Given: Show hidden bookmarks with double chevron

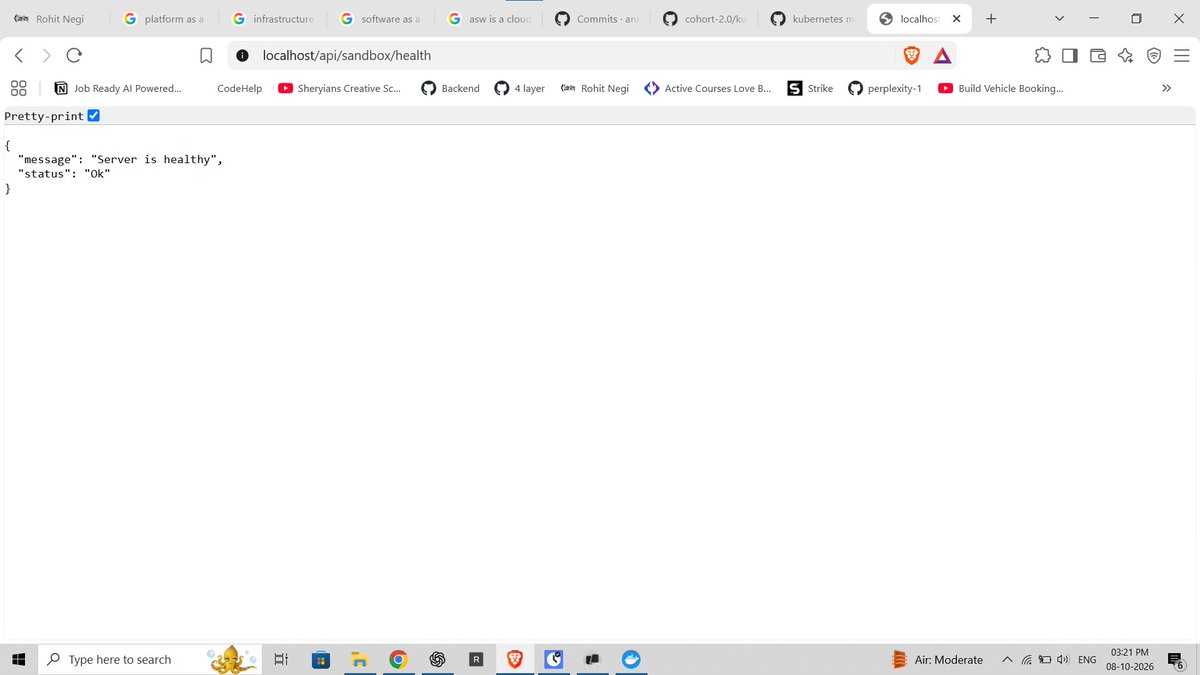Looking at the screenshot, I should (x=1166, y=88).
